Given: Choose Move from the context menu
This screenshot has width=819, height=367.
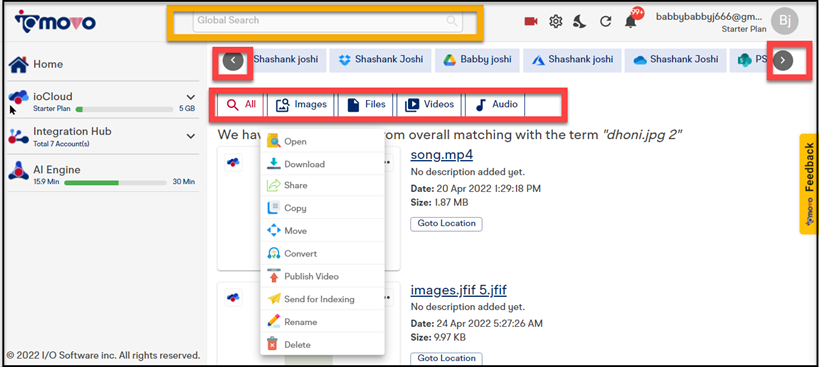Looking at the screenshot, I should tap(322, 231).
